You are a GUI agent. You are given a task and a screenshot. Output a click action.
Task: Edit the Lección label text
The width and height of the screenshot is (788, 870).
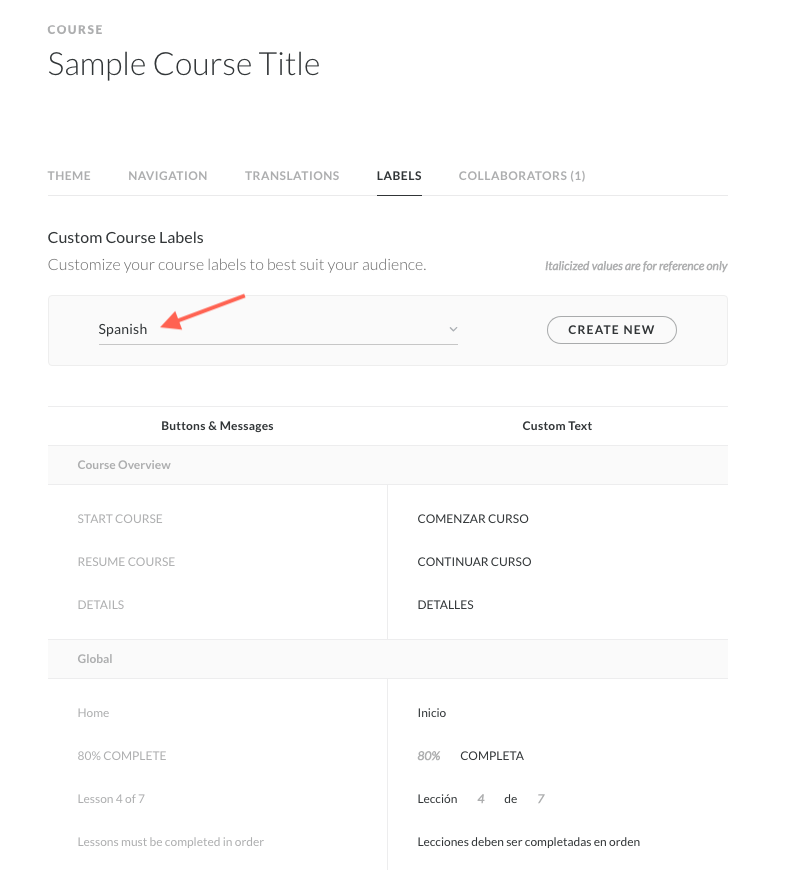click(437, 799)
